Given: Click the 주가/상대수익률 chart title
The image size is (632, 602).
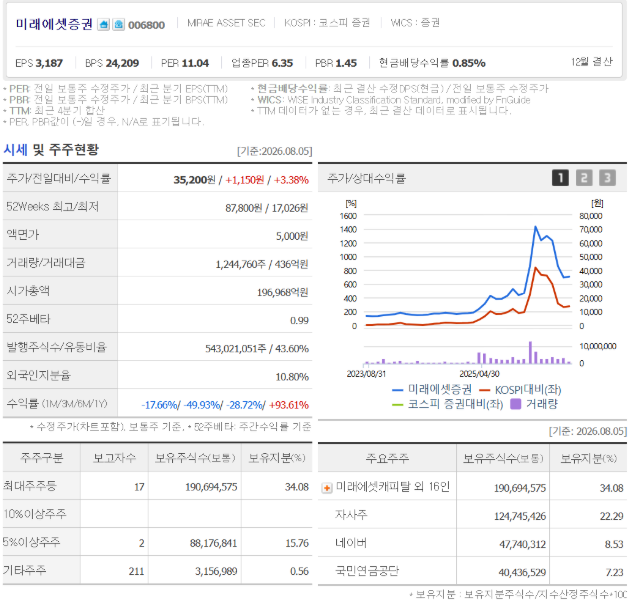Looking at the screenshot, I should point(366,178).
